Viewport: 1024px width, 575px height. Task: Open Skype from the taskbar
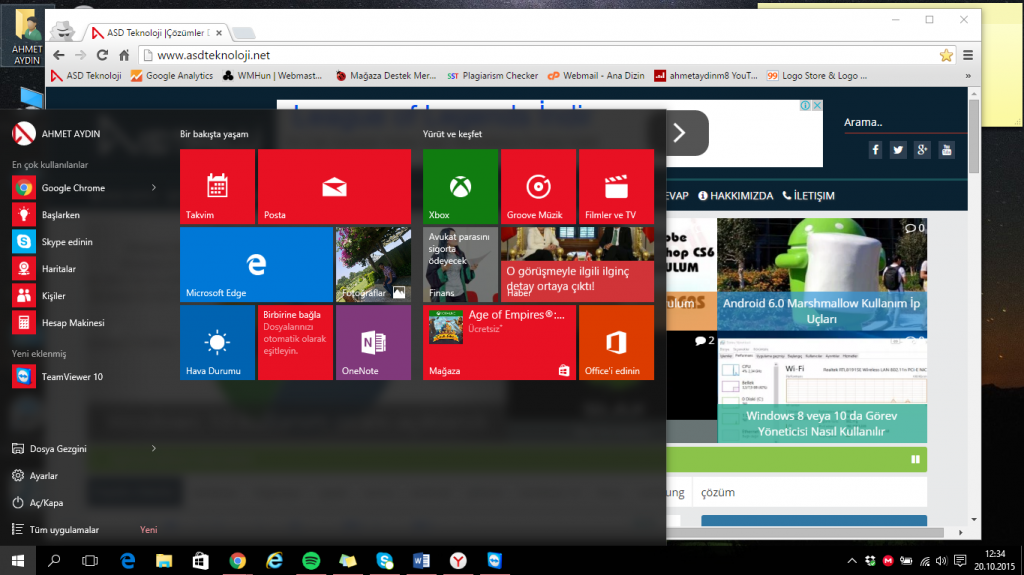(385, 561)
